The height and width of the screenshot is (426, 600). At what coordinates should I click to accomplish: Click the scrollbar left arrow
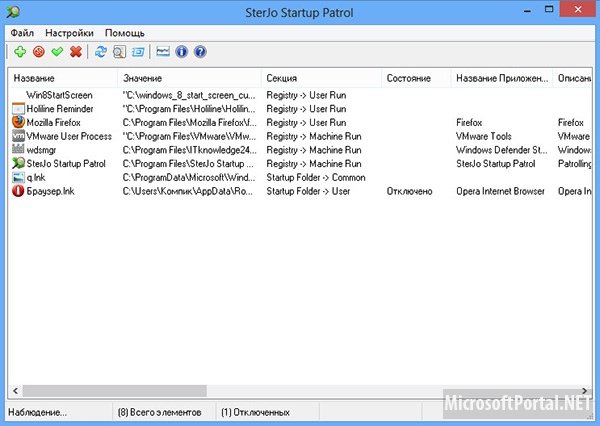[15, 391]
